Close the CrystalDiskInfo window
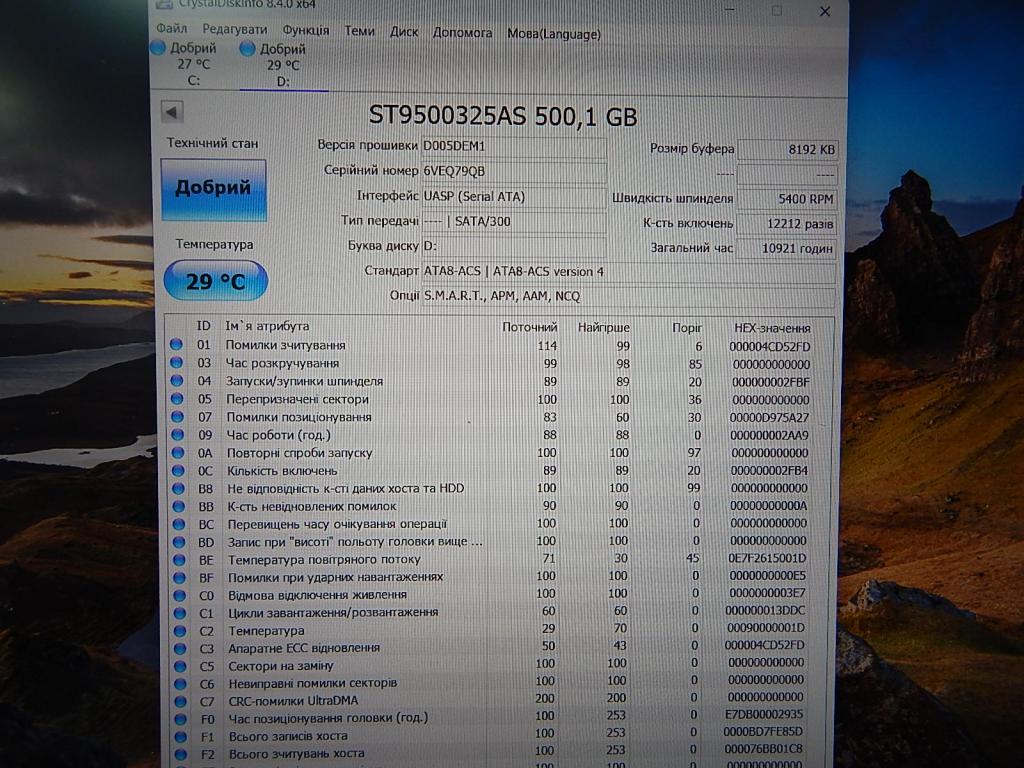The image size is (1024, 768). (825, 11)
